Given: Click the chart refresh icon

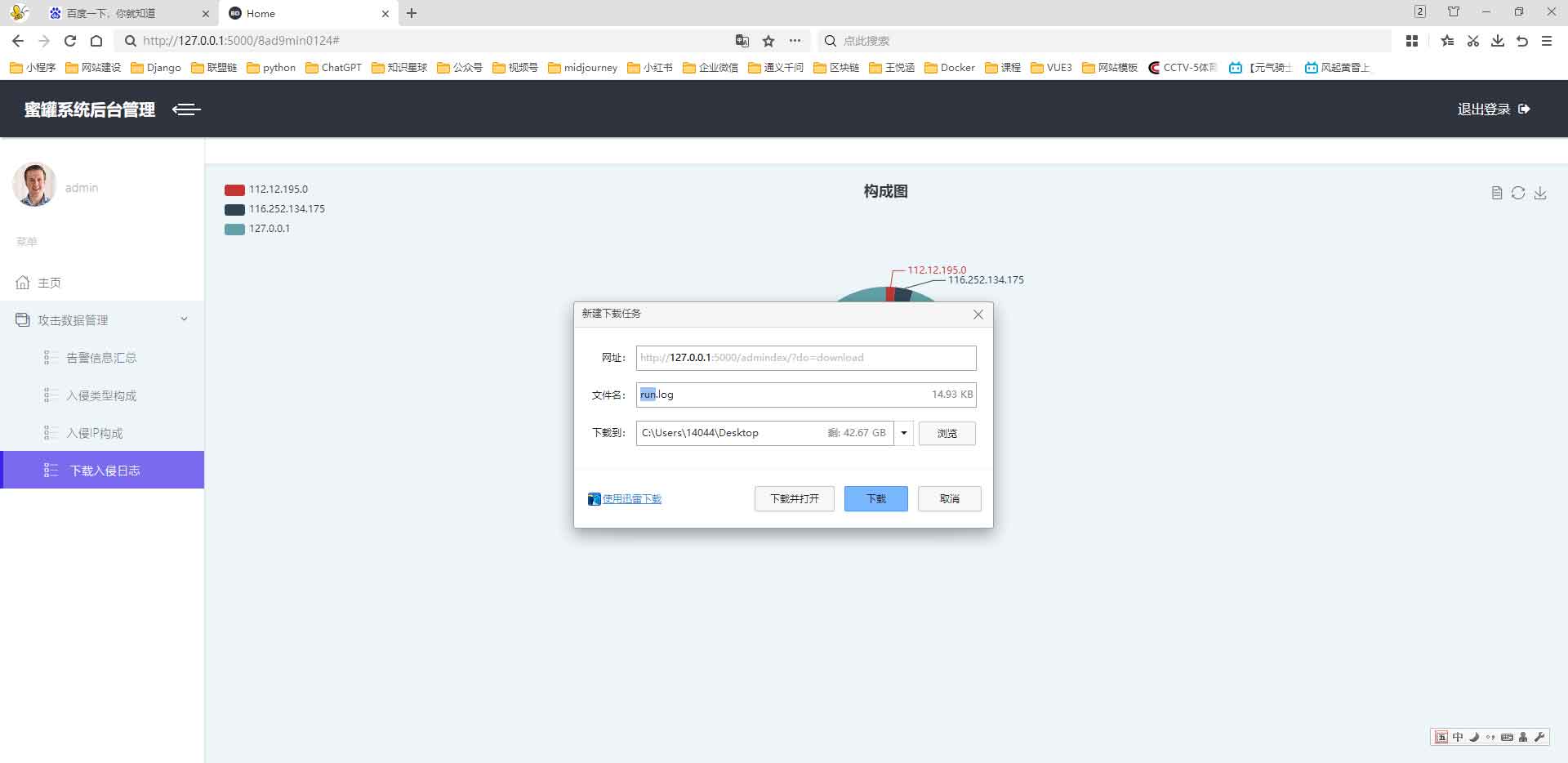Looking at the screenshot, I should 1518,193.
